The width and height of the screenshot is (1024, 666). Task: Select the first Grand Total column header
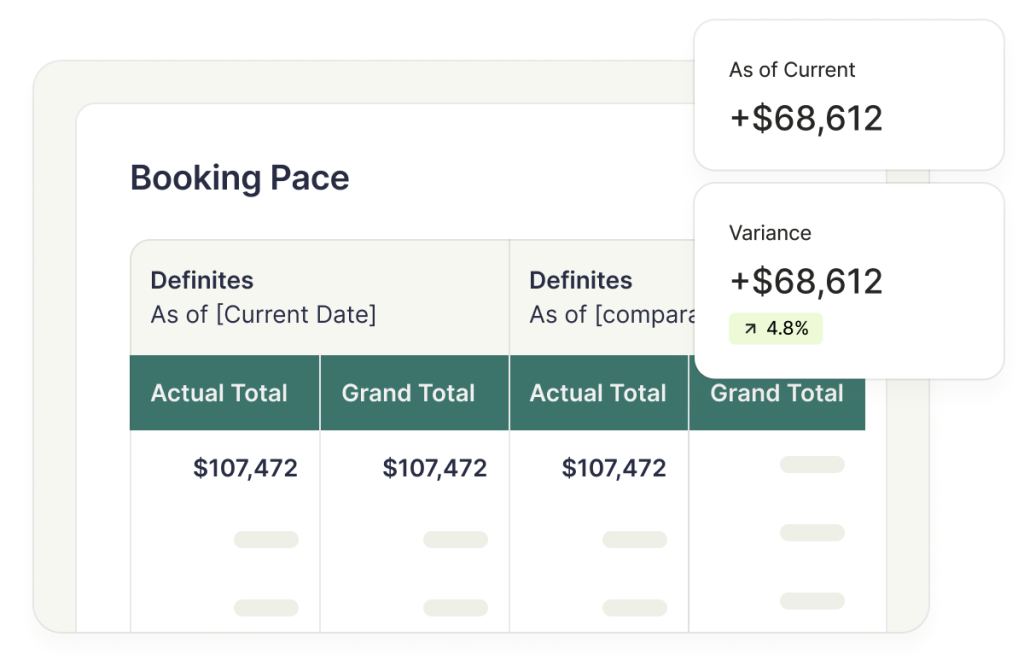[x=415, y=392]
